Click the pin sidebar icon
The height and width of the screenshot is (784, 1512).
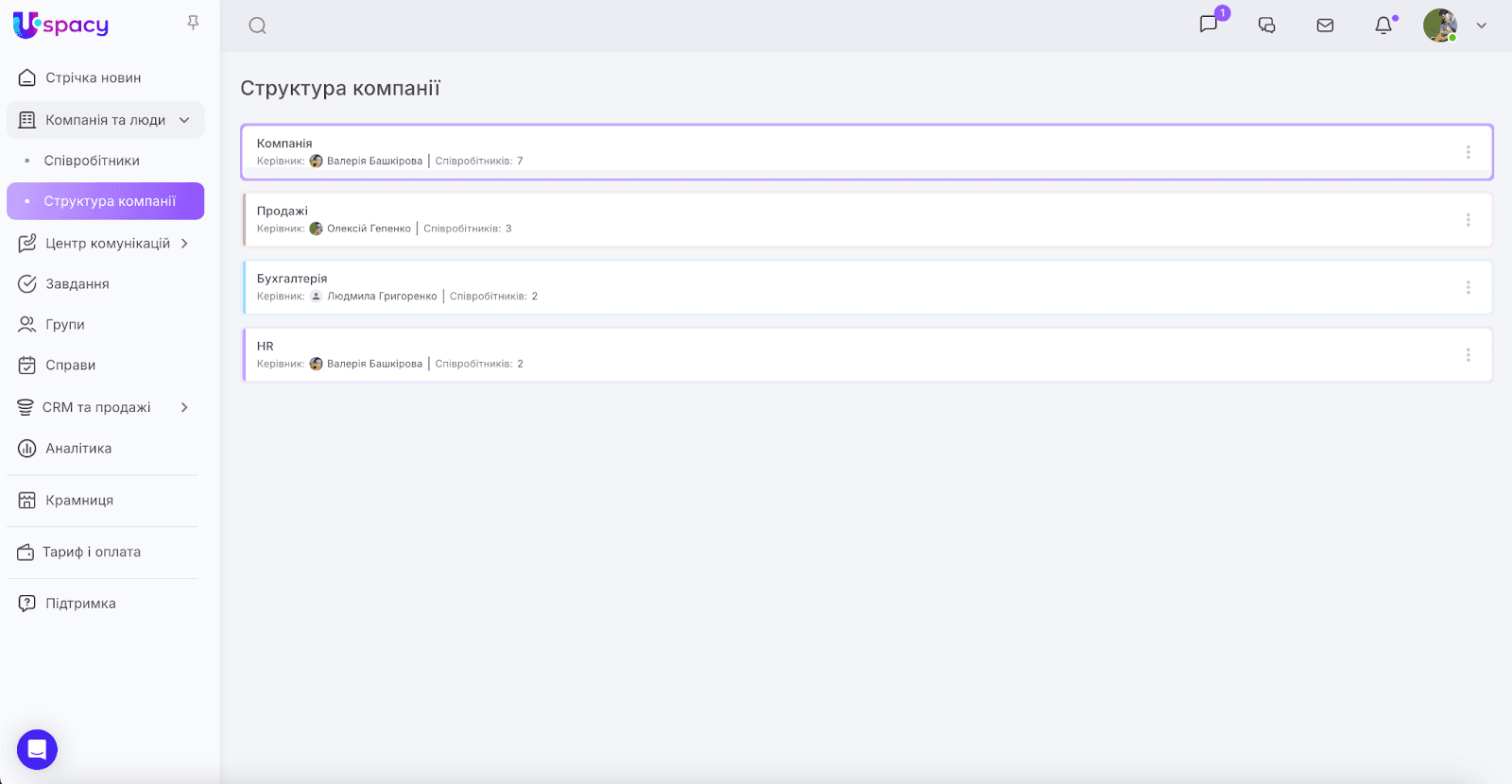coord(193,23)
